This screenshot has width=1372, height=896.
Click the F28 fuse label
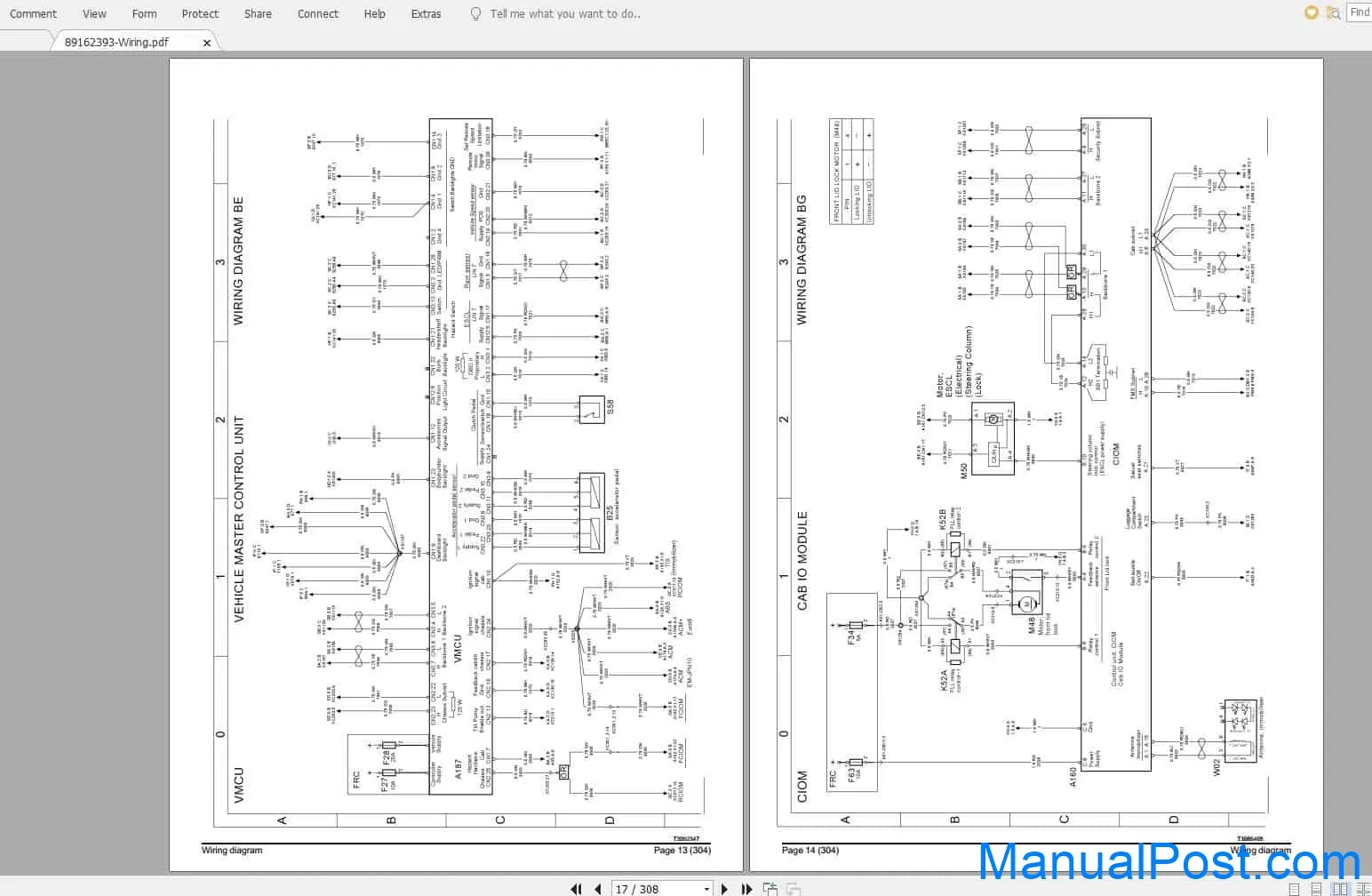coord(387,757)
